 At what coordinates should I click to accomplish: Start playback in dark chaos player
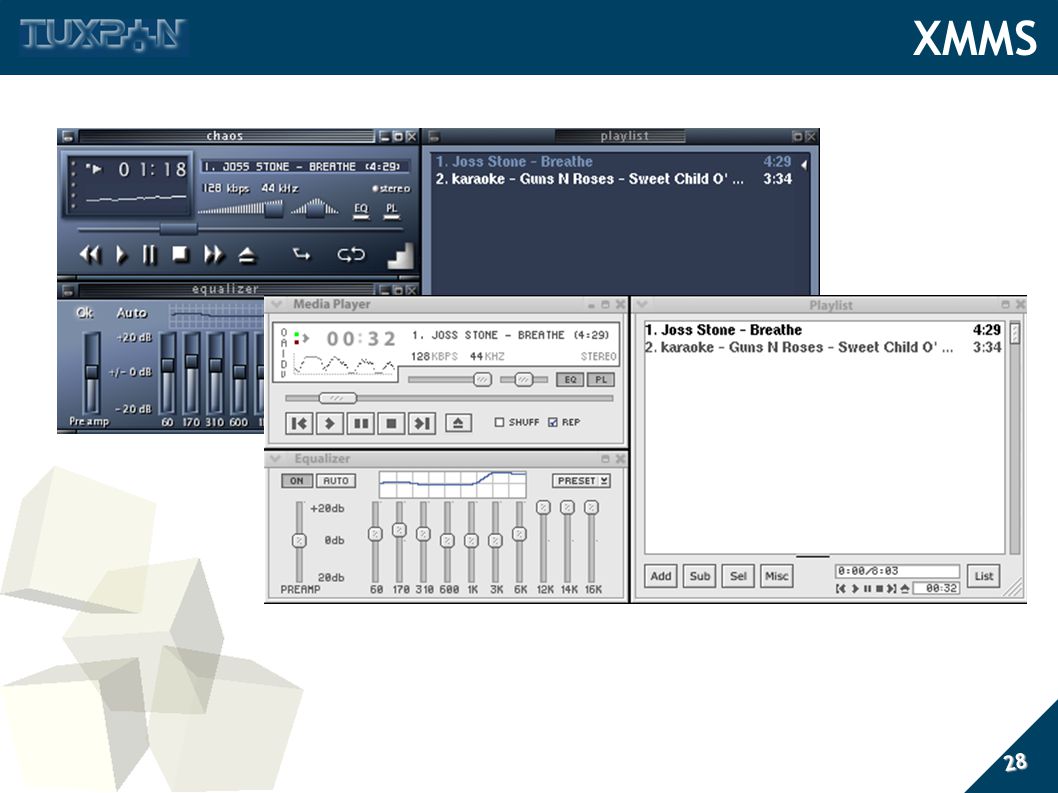click(x=121, y=254)
